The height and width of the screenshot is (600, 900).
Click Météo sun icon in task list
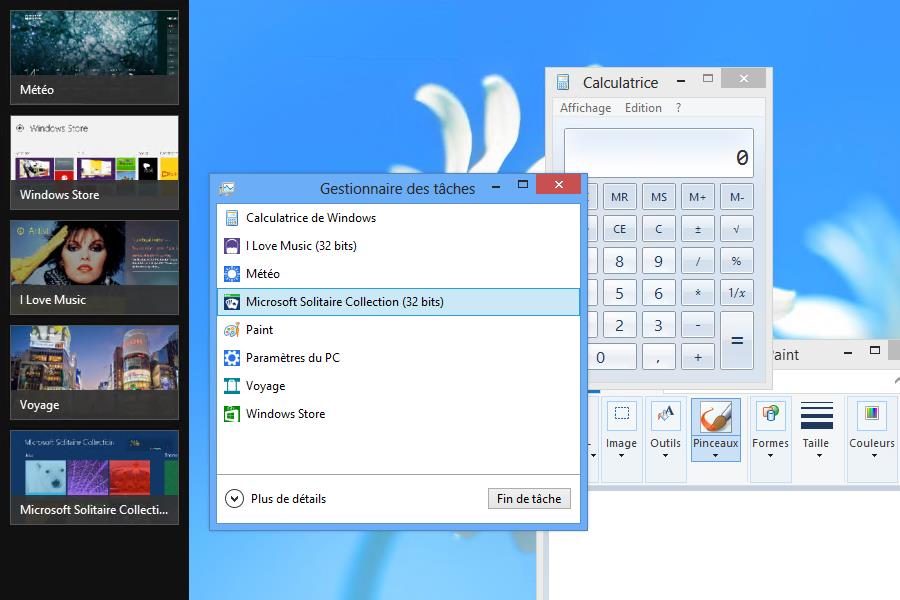point(232,274)
